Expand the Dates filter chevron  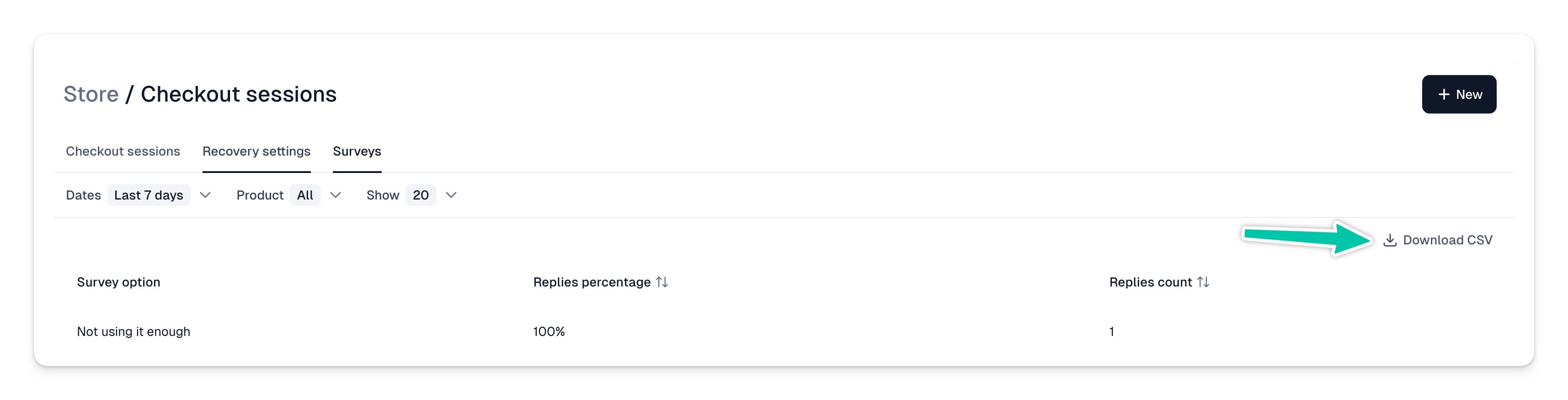tap(205, 195)
